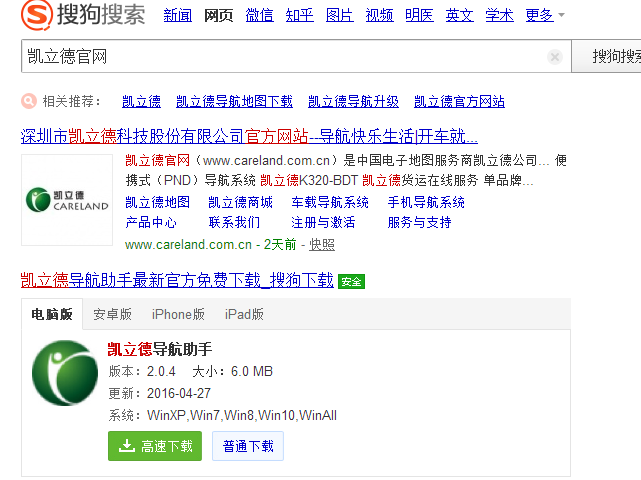Click the version text 2.0.4

[161, 371]
